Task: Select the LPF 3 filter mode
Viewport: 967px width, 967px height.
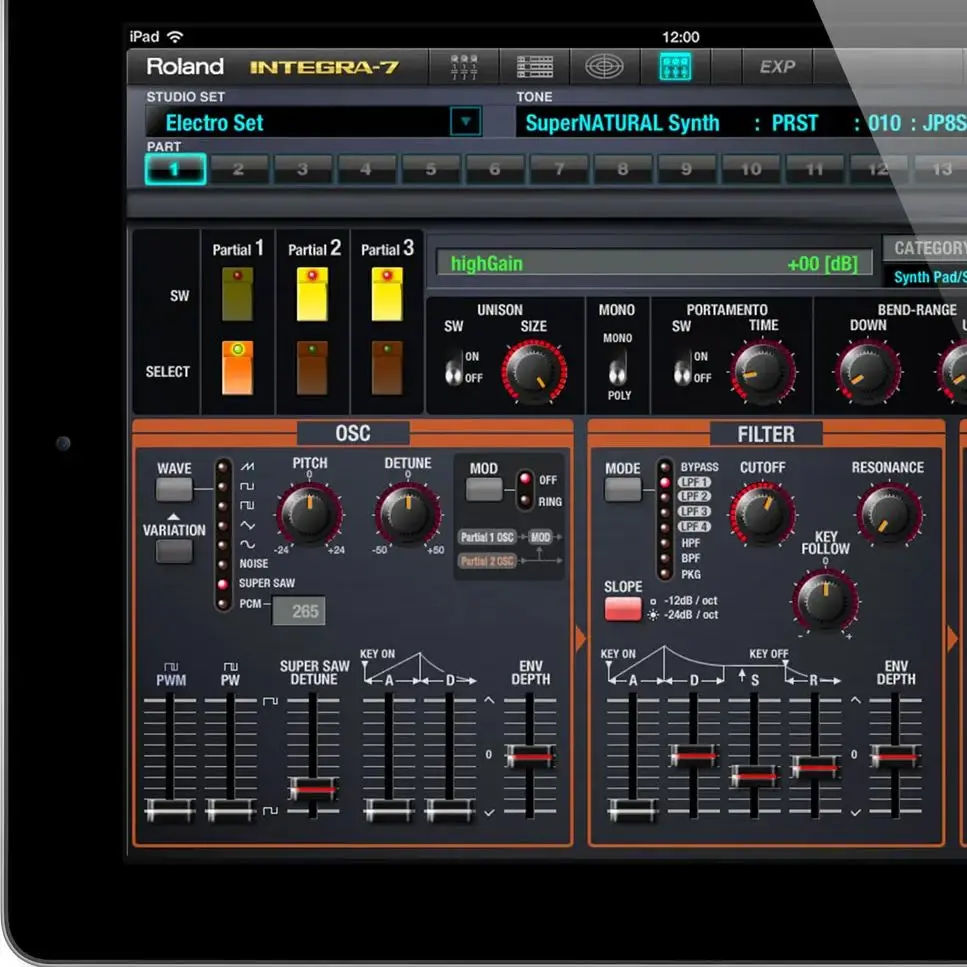Action: click(694, 512)
